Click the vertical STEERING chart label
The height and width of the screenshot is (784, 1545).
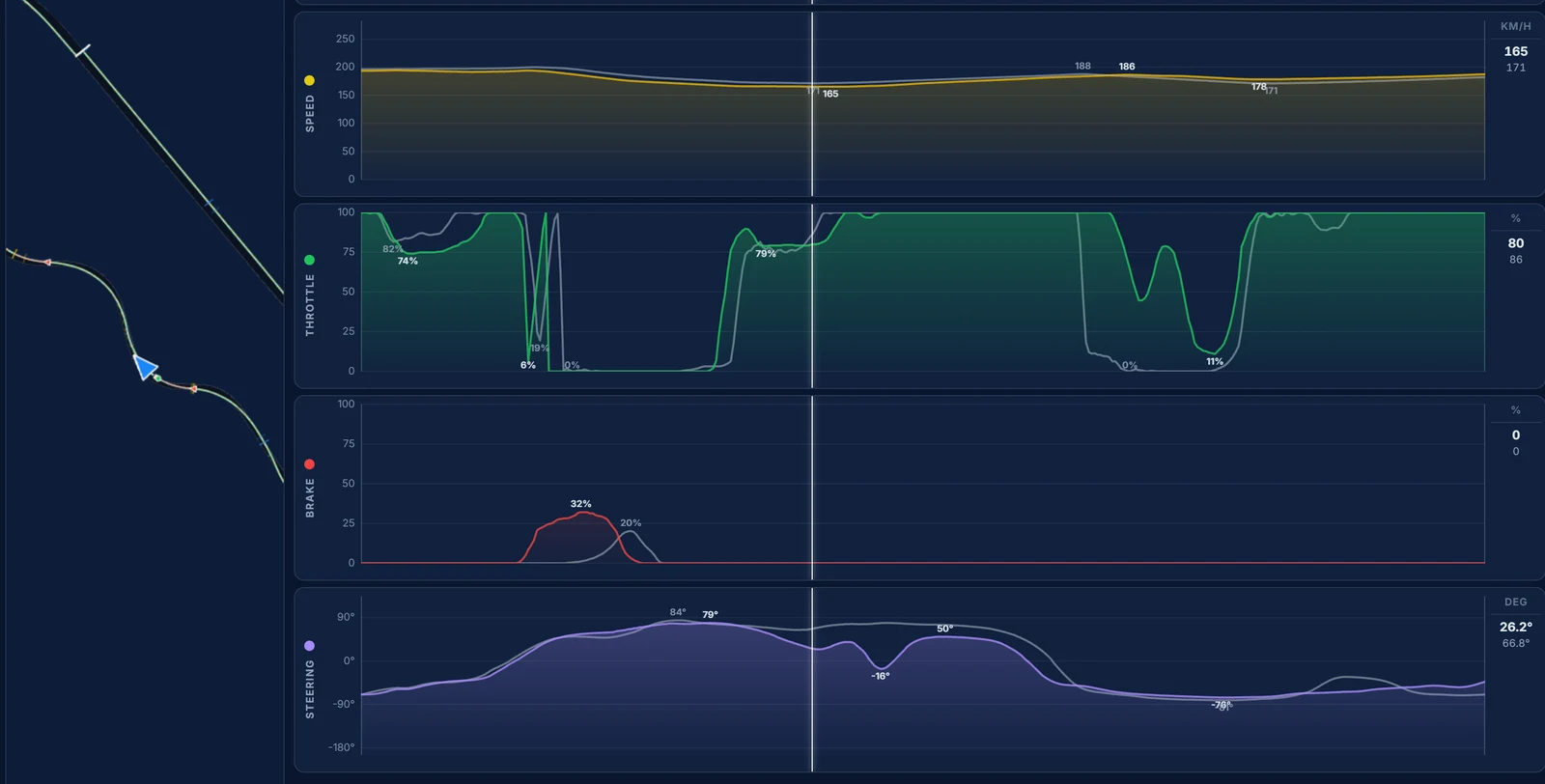310,688
